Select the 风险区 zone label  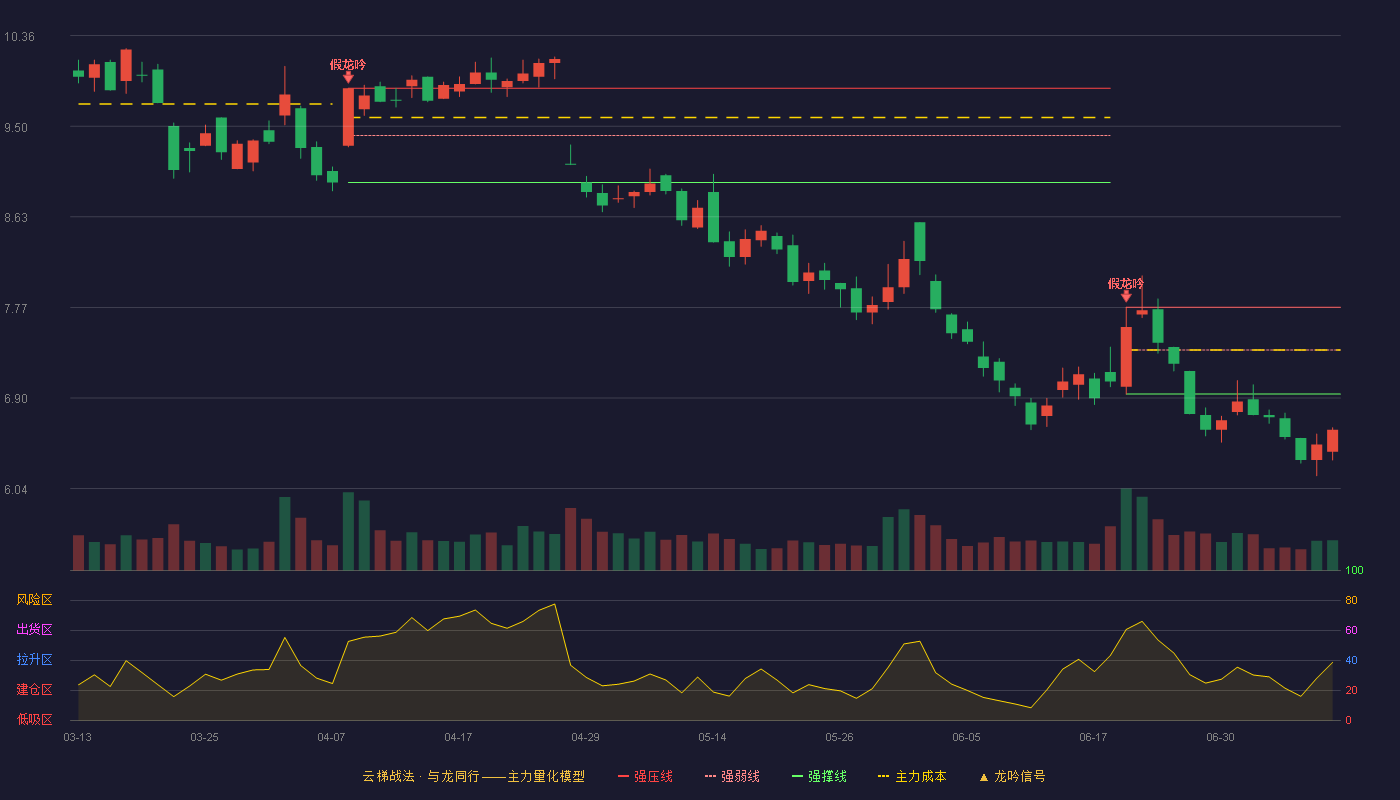(34, 600)
